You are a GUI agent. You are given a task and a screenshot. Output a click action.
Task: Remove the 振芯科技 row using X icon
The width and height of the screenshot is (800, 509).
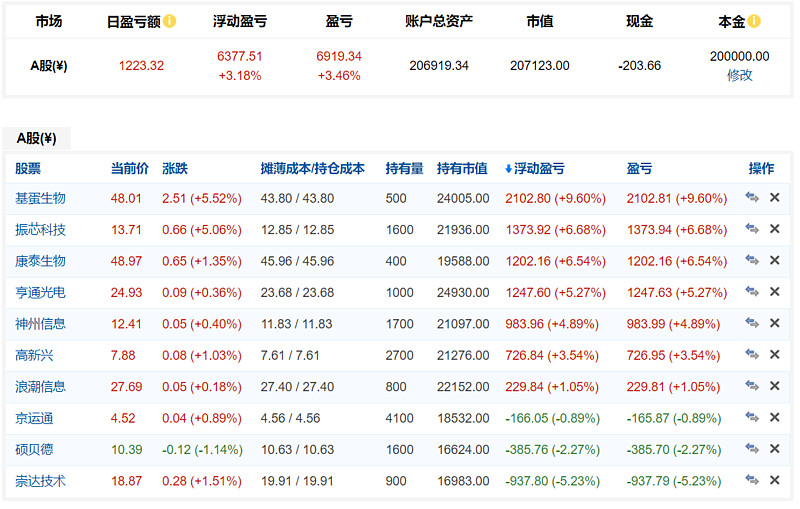pos(774,229)
